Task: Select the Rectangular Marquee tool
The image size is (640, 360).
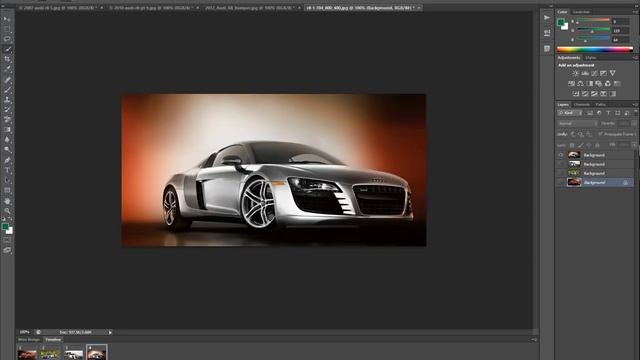Action: pyautogui.click(x=7, y=29)
